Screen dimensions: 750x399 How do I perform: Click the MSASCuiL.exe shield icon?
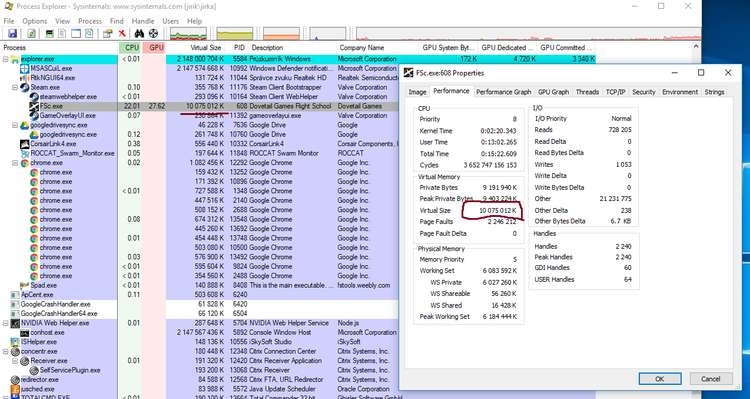coord(25,68)
